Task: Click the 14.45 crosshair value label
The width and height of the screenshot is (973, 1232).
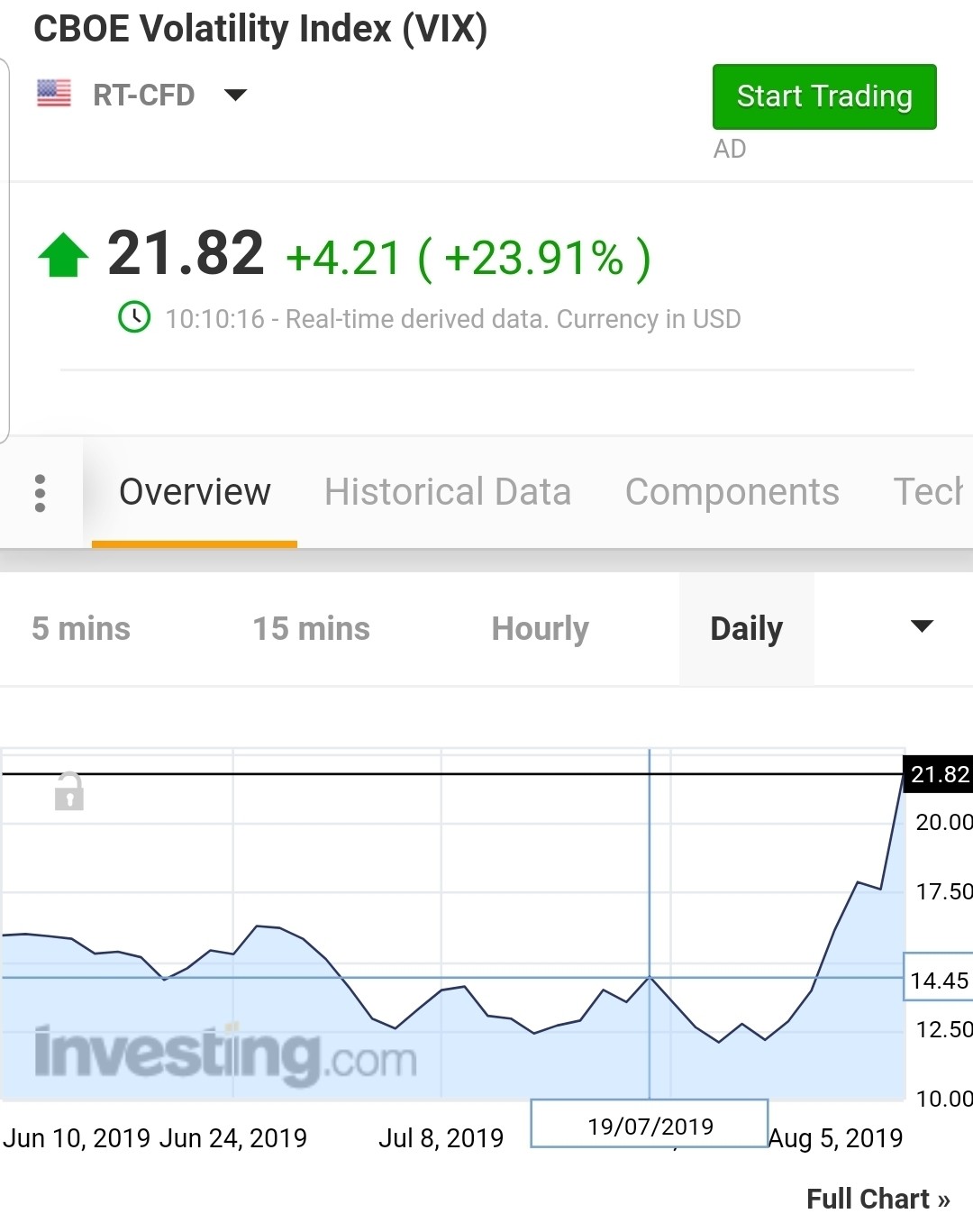Action: [x=938, y=980]
